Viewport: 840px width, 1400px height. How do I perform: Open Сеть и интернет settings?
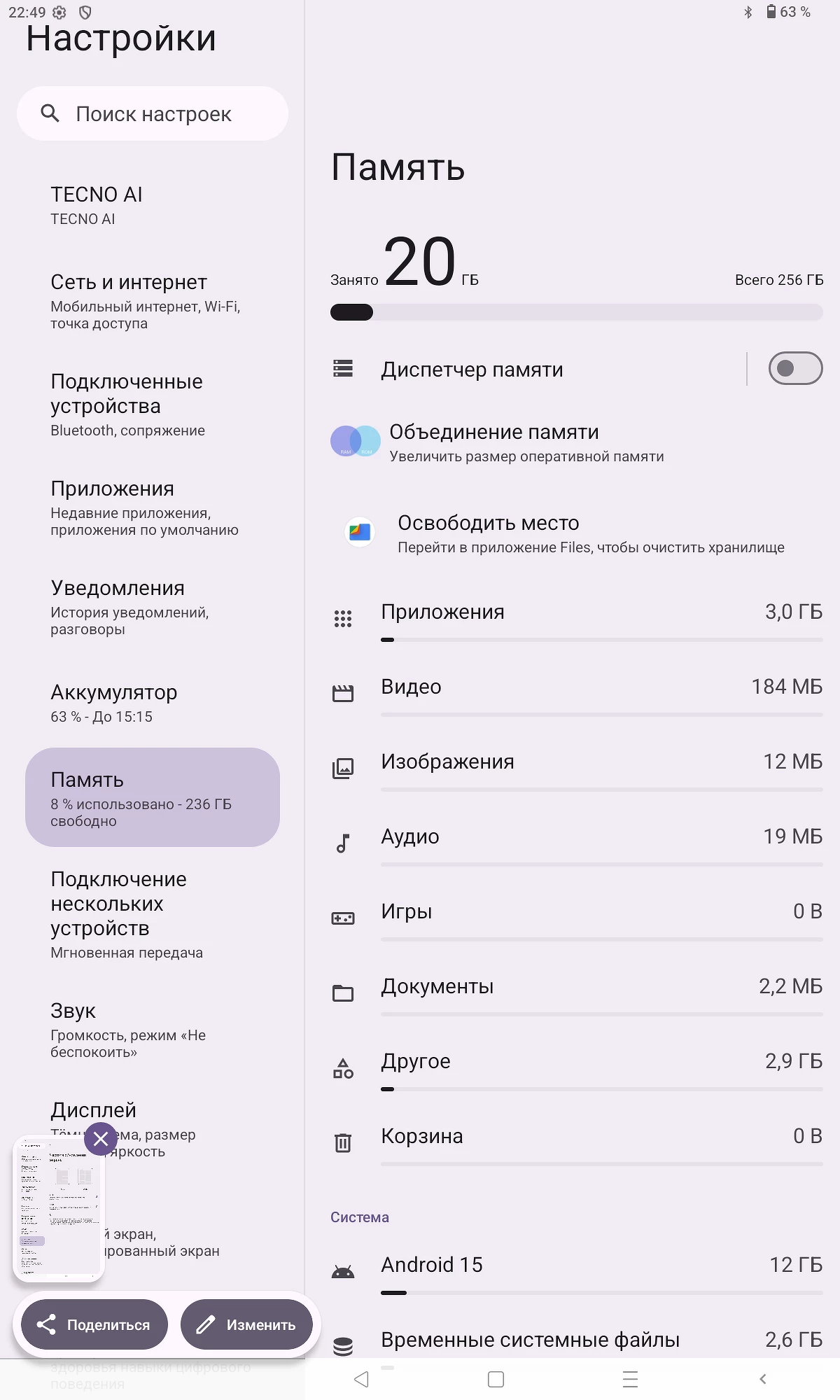point(146,301)
